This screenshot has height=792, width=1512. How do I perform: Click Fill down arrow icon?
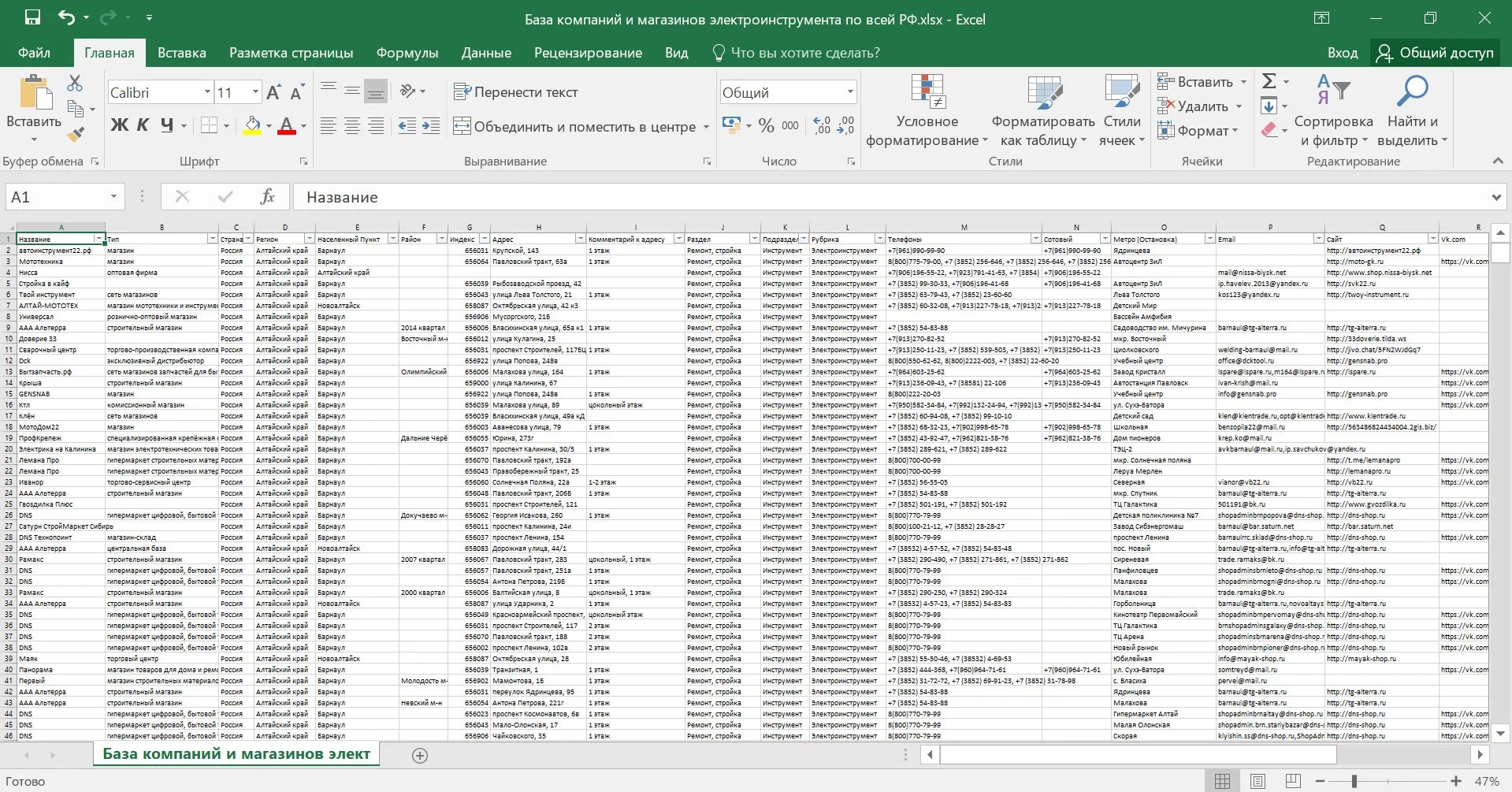(x=1269, y=106)
